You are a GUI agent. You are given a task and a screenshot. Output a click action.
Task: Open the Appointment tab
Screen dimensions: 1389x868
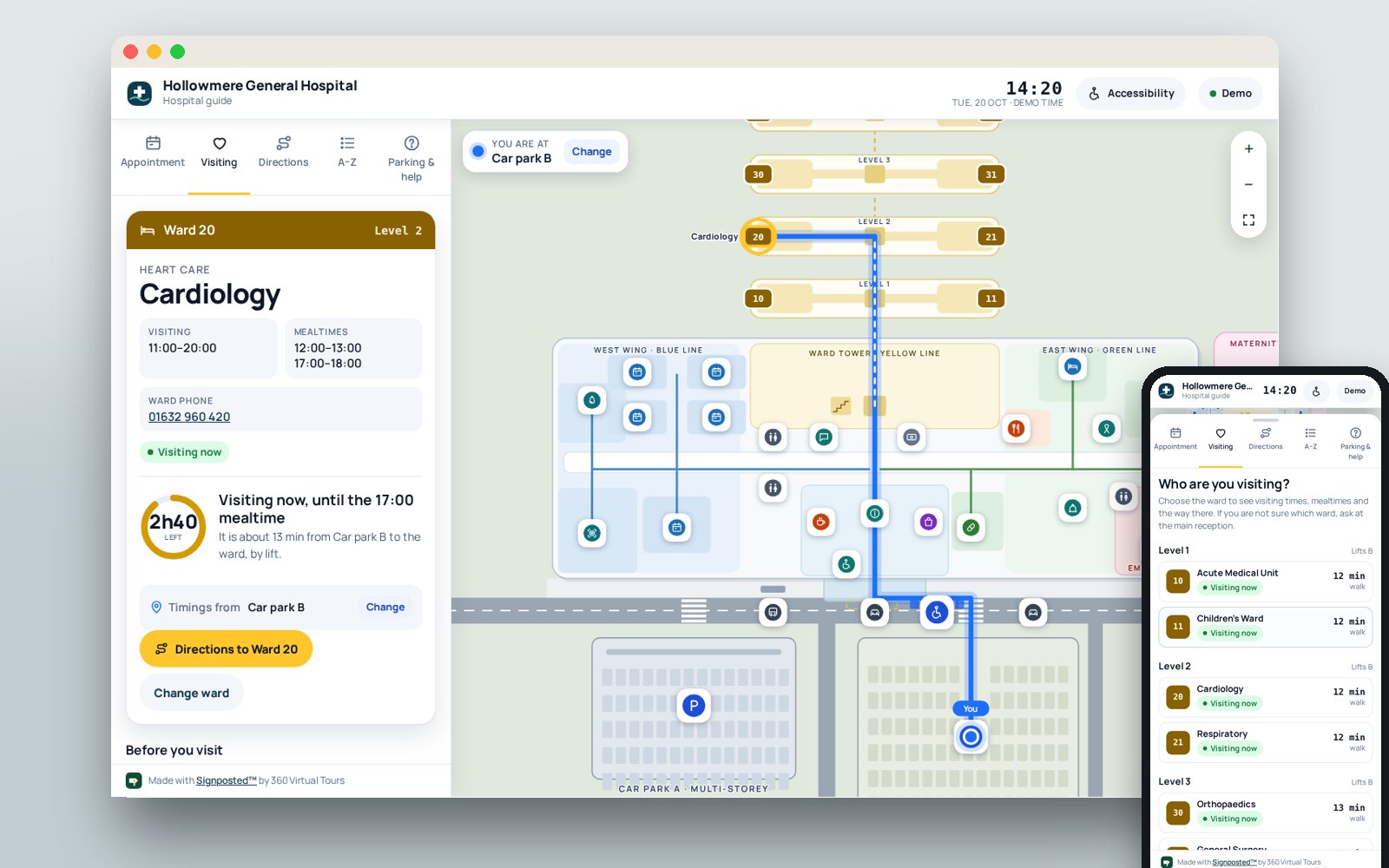pyautogui.click(x=153, y=152)
